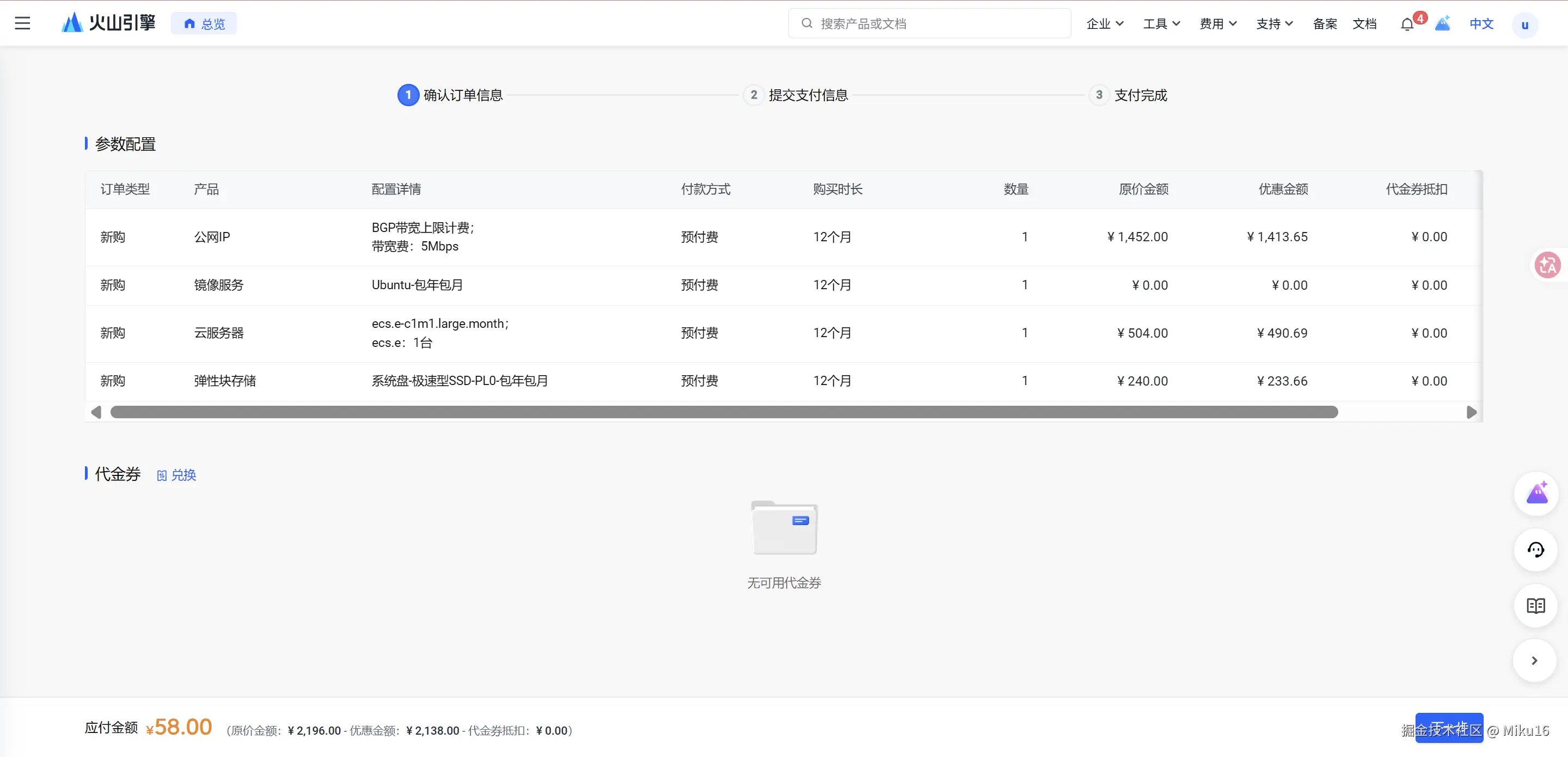Open the 支持 dropdown menu
The image size is (1568, 757).
pyautogui.click(x=1274, y=24)
